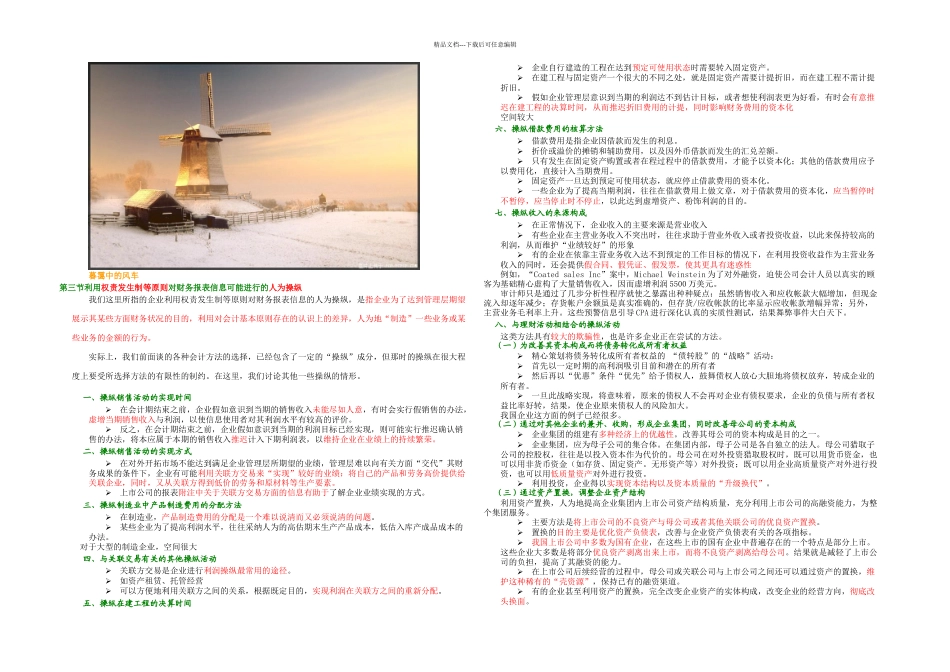This screenshot has width=950, height=672.
Task: Click red text '维持企业在业绩上的持续繁荣'
Action: [379, 439]
